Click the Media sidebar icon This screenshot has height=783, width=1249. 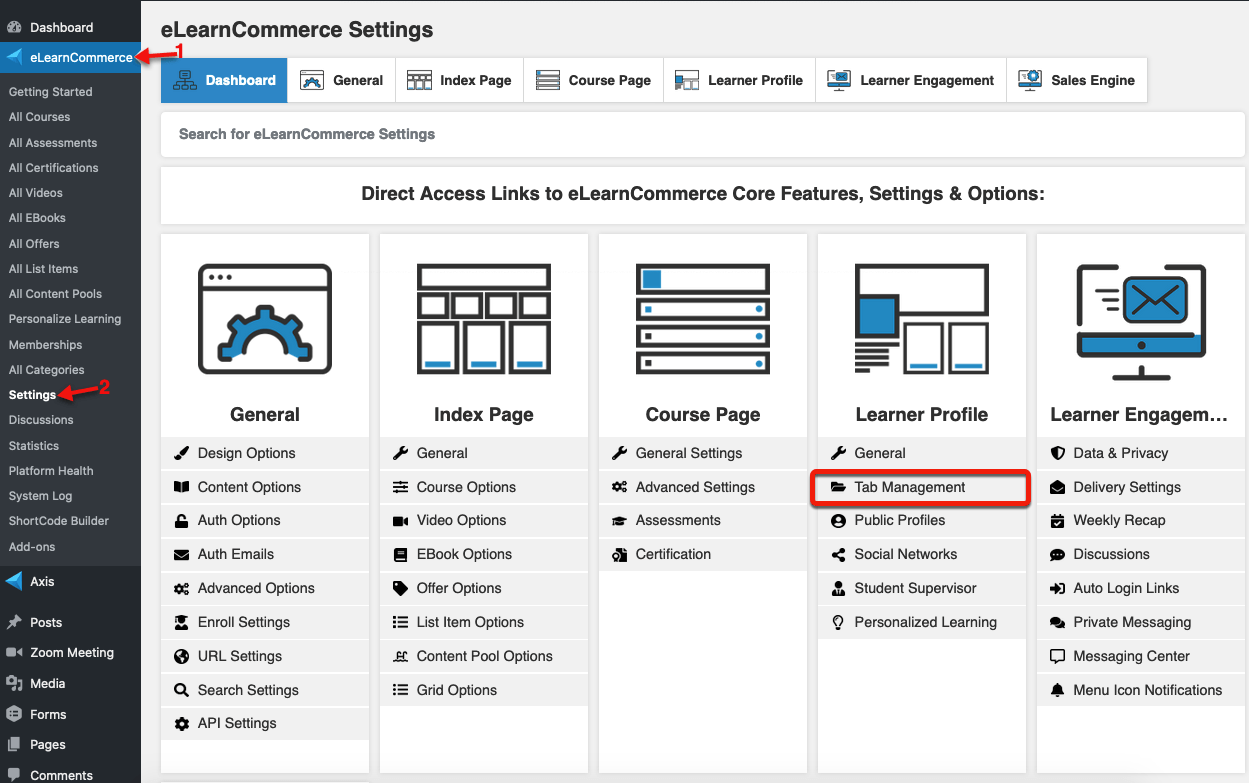point(14,684)
